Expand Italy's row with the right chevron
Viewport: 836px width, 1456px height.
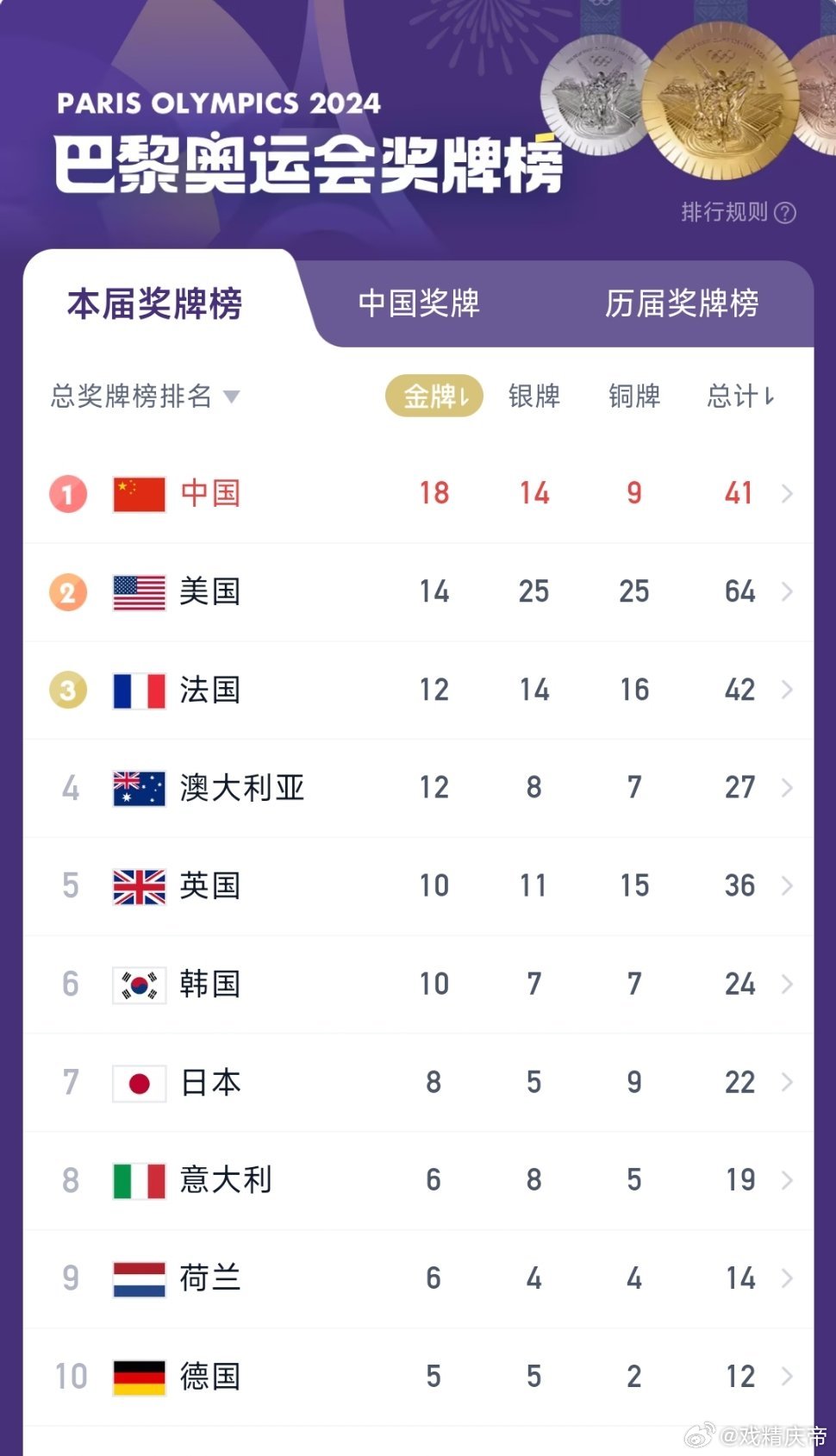(787, 1180)
